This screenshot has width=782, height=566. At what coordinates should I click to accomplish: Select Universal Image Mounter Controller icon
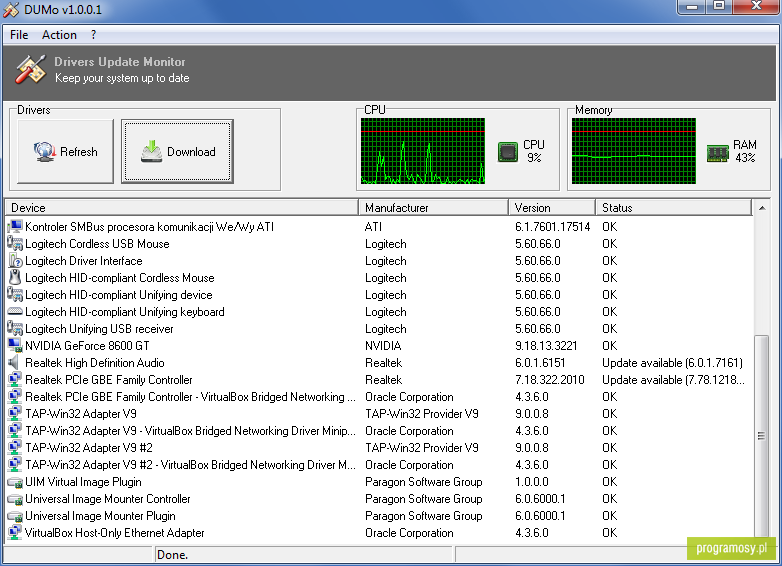[x=15, y=499]
